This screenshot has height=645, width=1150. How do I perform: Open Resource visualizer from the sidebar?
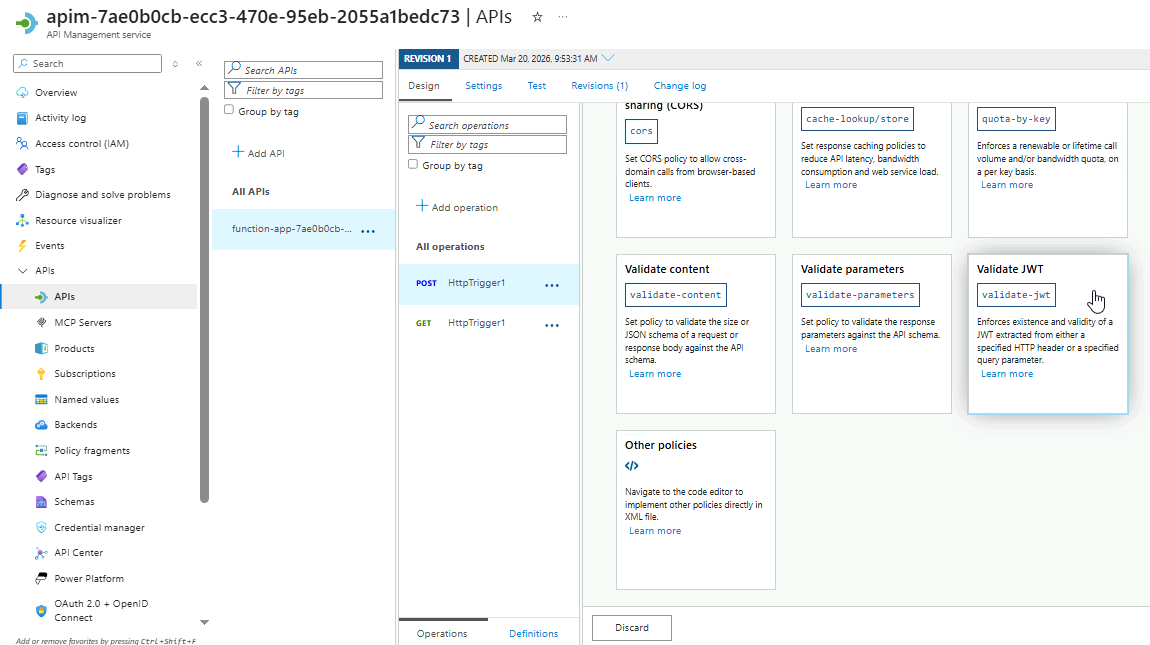point(78,220)
